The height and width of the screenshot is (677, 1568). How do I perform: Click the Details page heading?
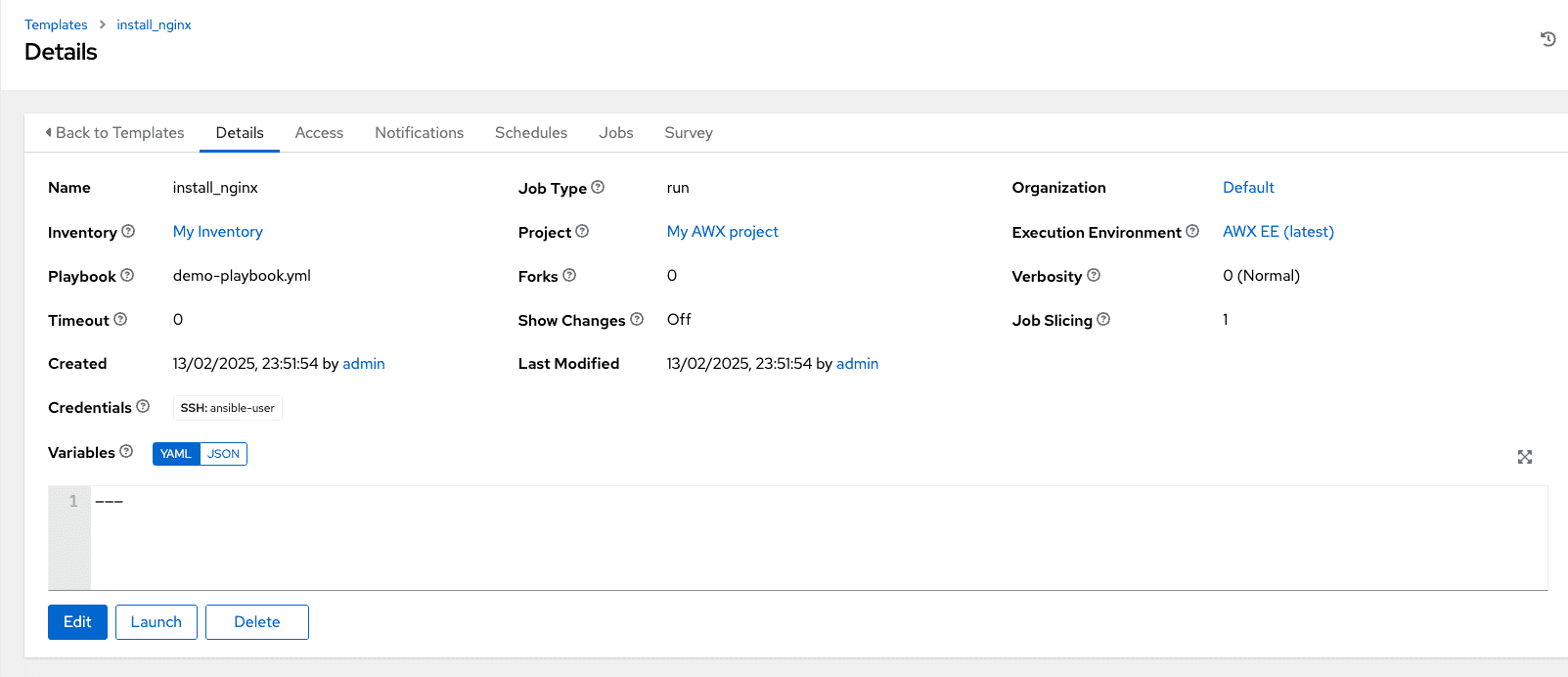click(x=61, y=52)
